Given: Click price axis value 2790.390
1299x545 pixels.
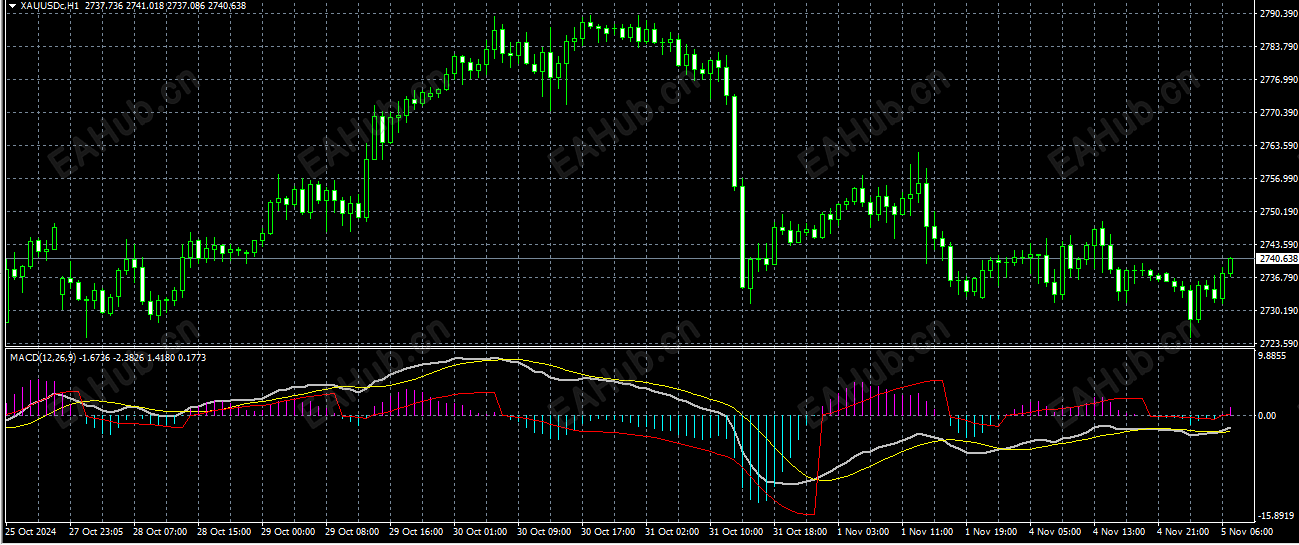Looking at the screenshot, I should (1278, 14).
